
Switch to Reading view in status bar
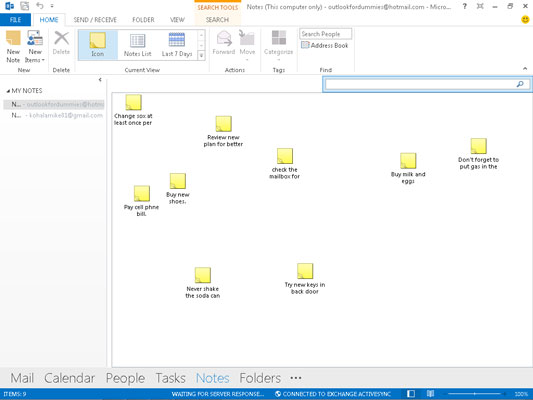click(430, 394)
